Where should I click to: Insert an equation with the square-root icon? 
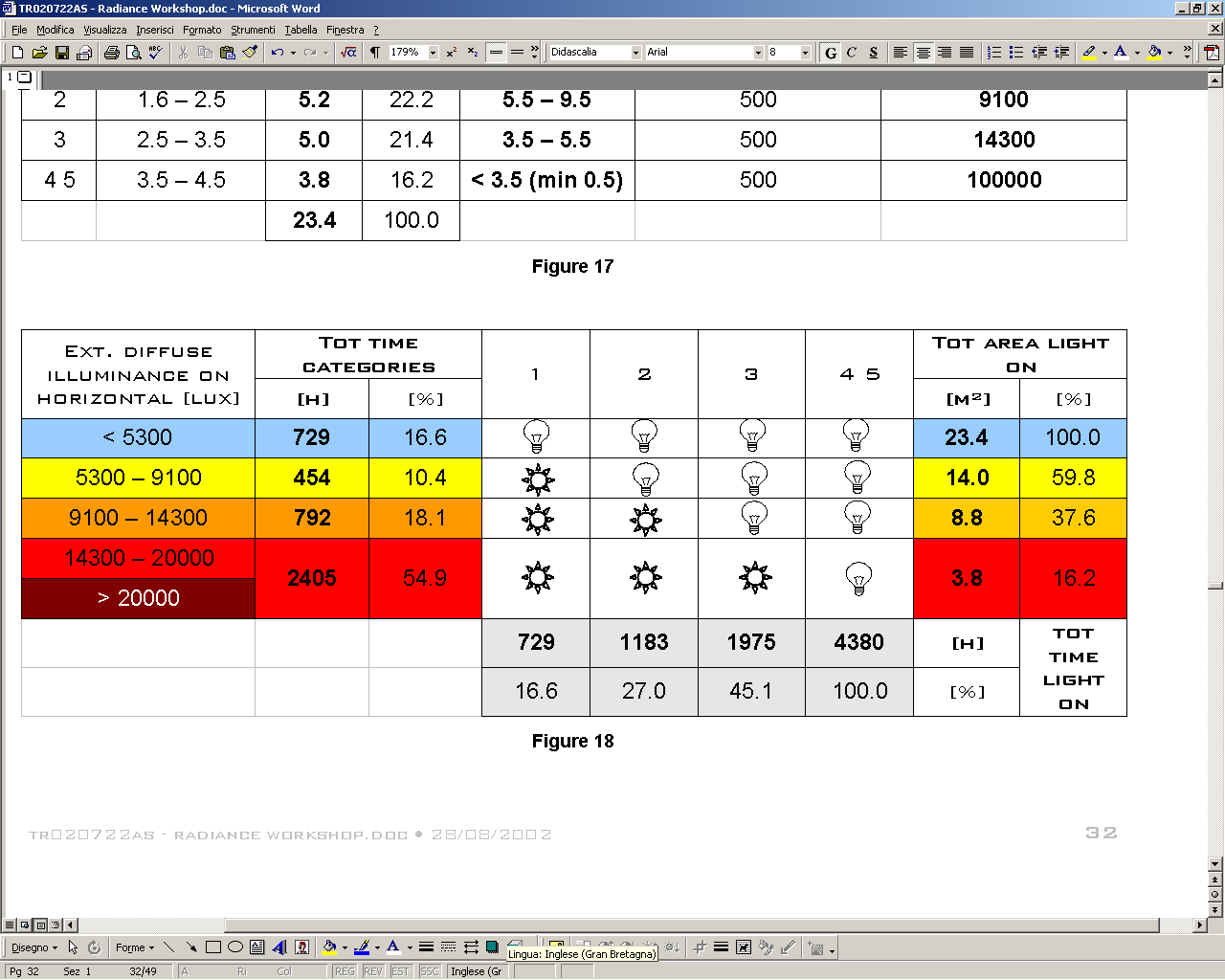[348, 53]
